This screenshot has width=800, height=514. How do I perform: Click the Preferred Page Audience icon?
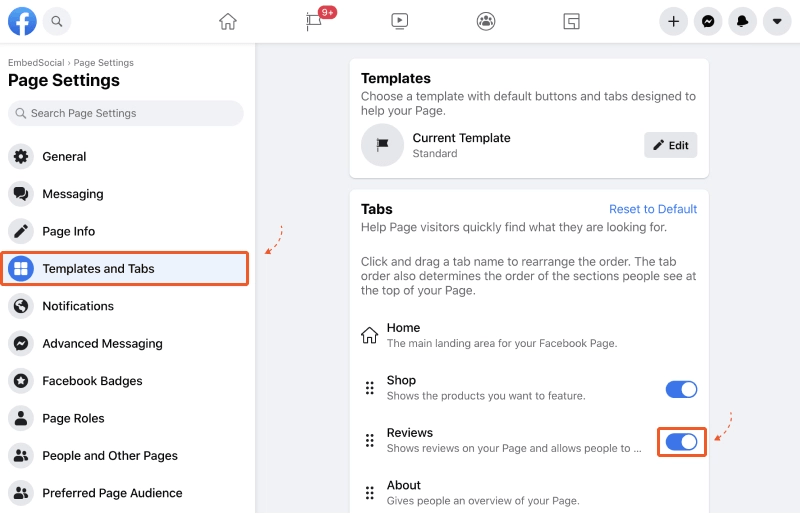[21, 493]
